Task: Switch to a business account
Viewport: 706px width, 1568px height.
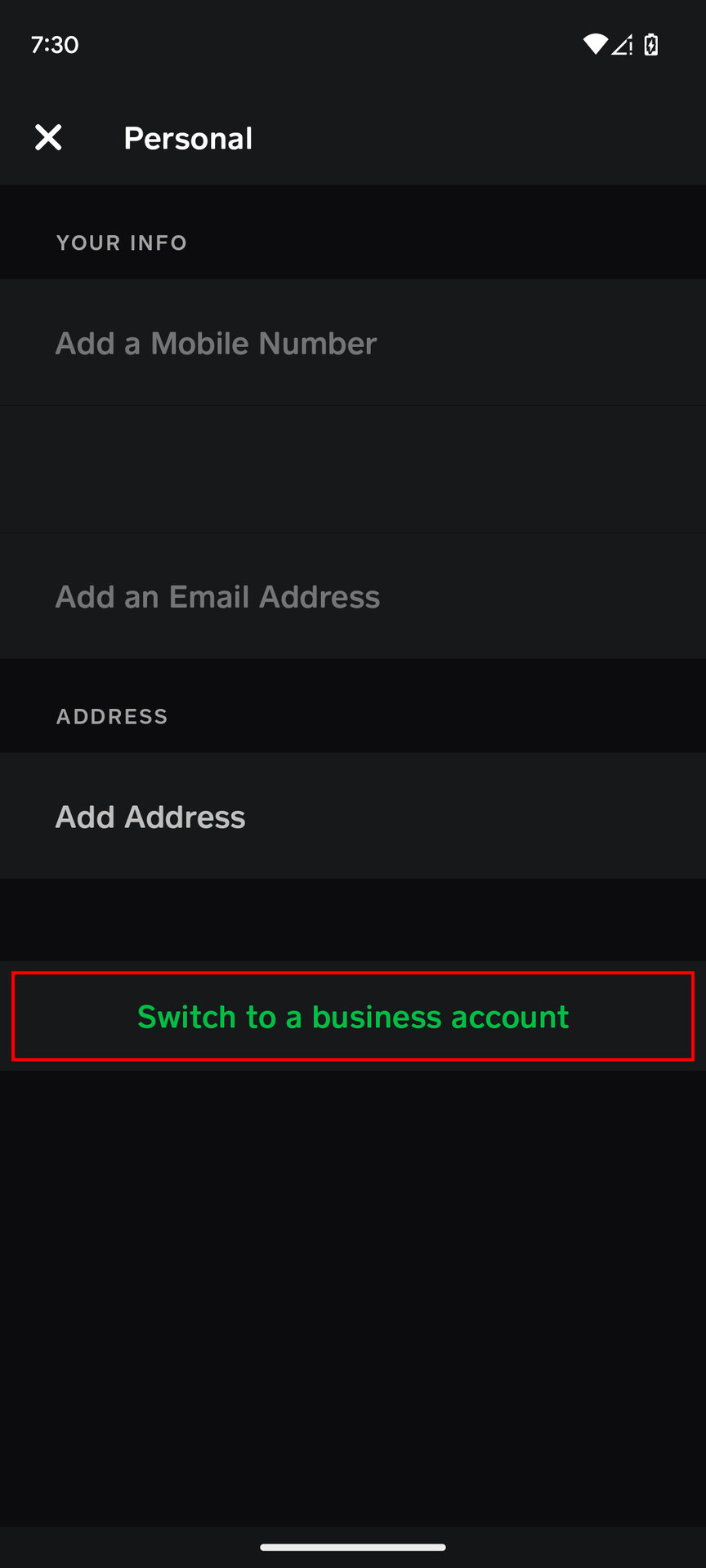Action: (x=353, y=1017)
